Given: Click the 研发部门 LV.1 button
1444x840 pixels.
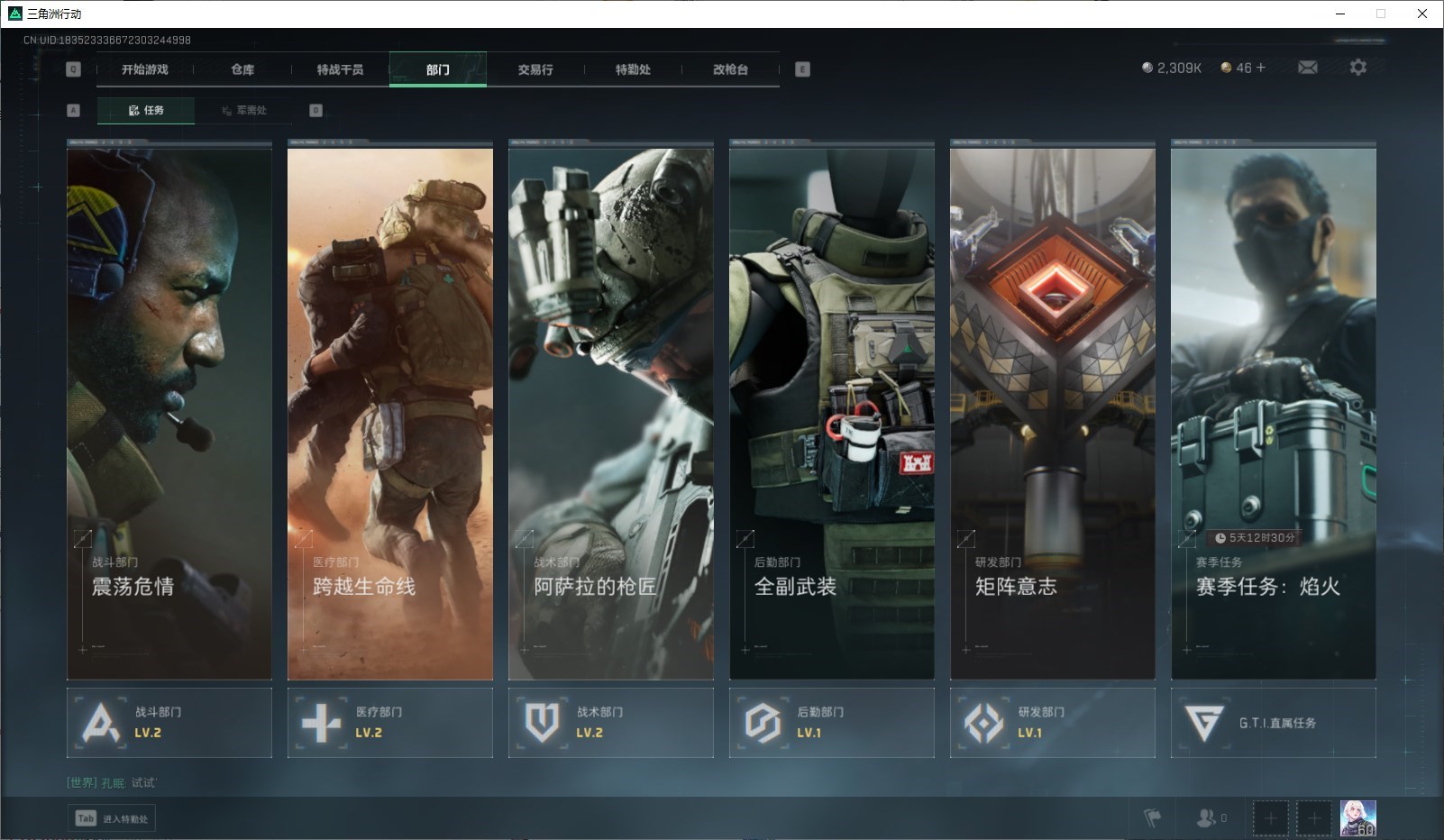Looking at the screenshot, I should (1053, 723).
